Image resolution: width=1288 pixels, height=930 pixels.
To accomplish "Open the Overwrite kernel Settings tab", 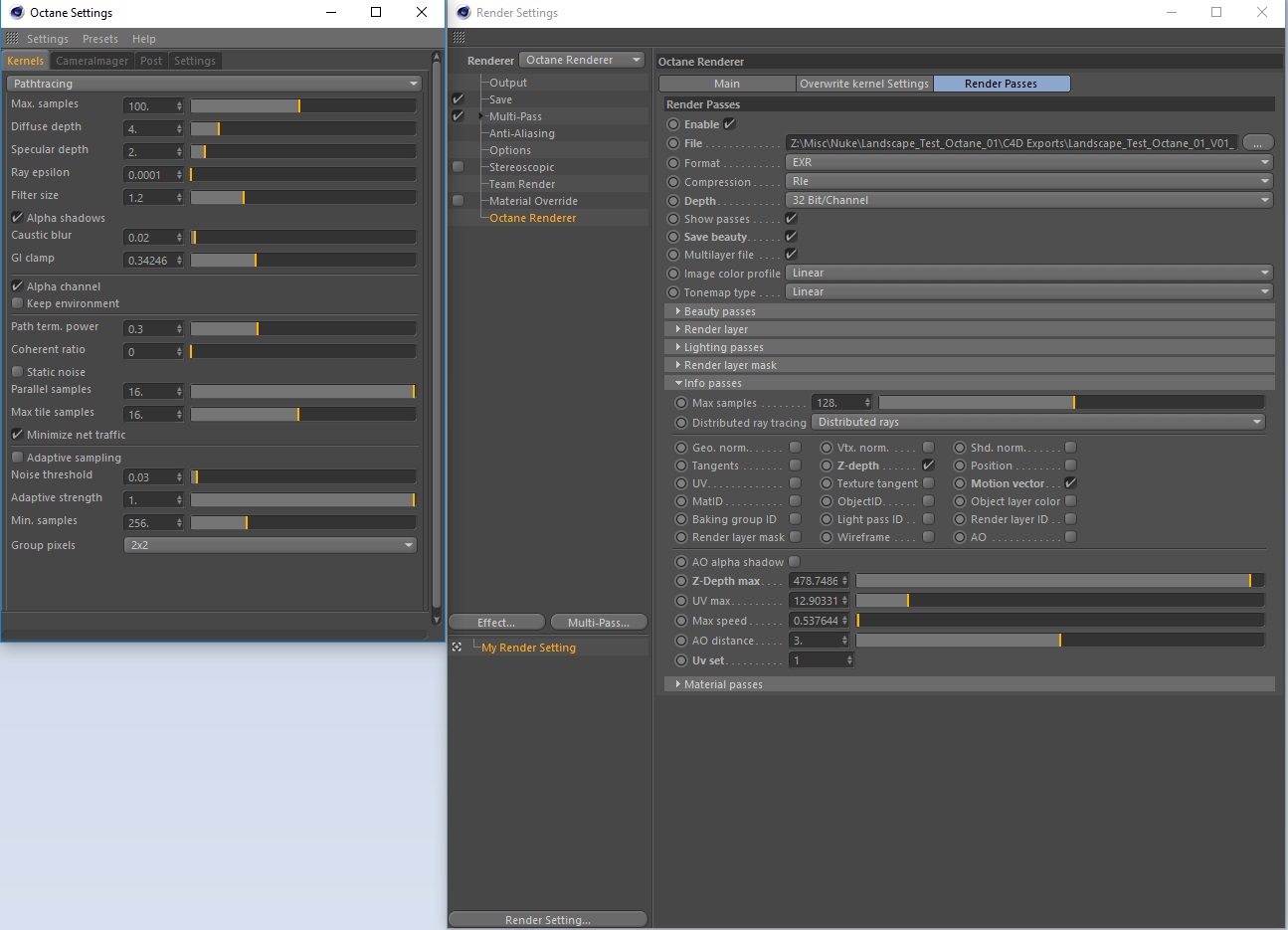I will pyautogui.click(x=864, y=84).
